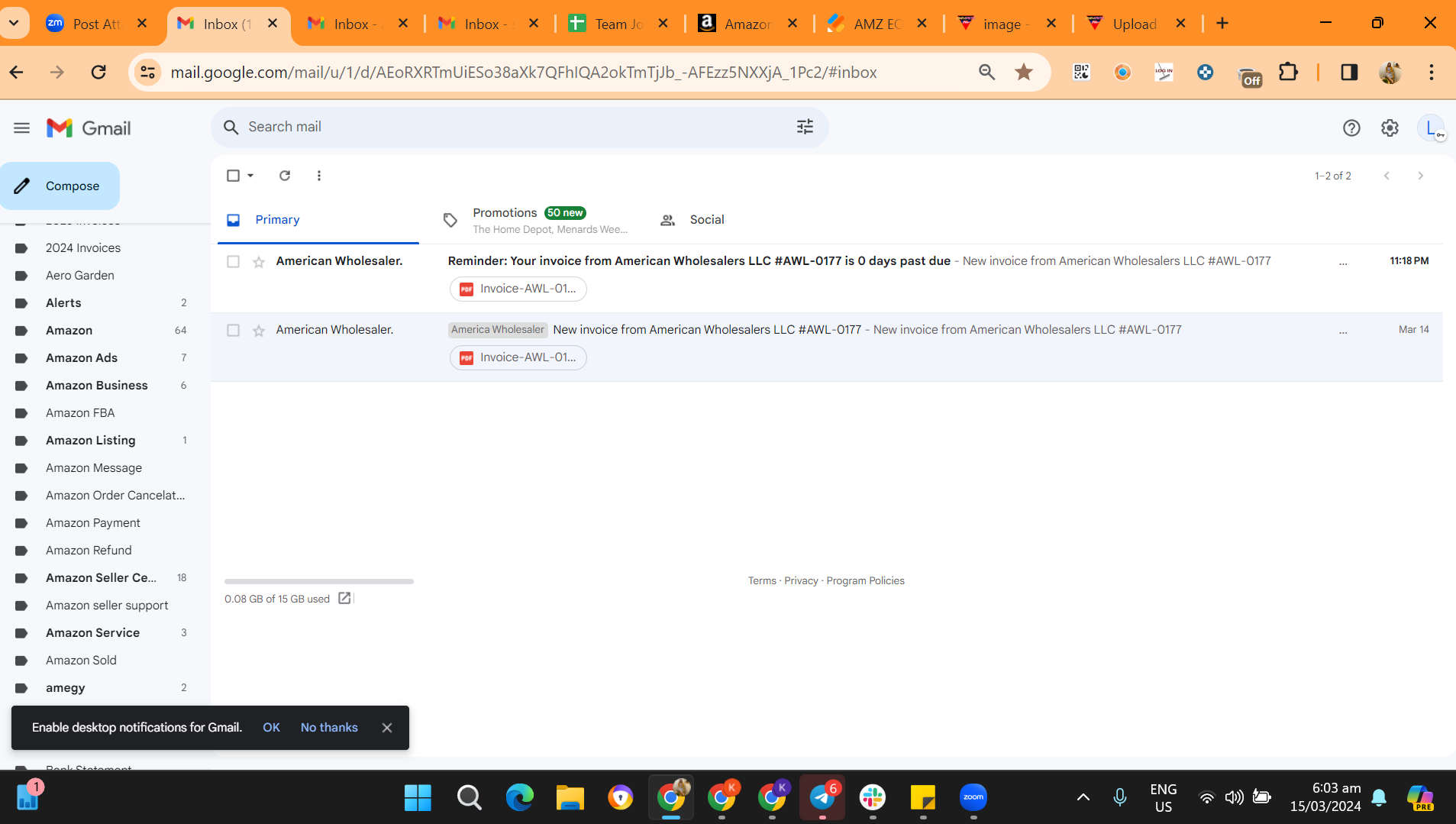Open the Privacy link
Screen dimensions: 1456x824
tap(801, 581)
